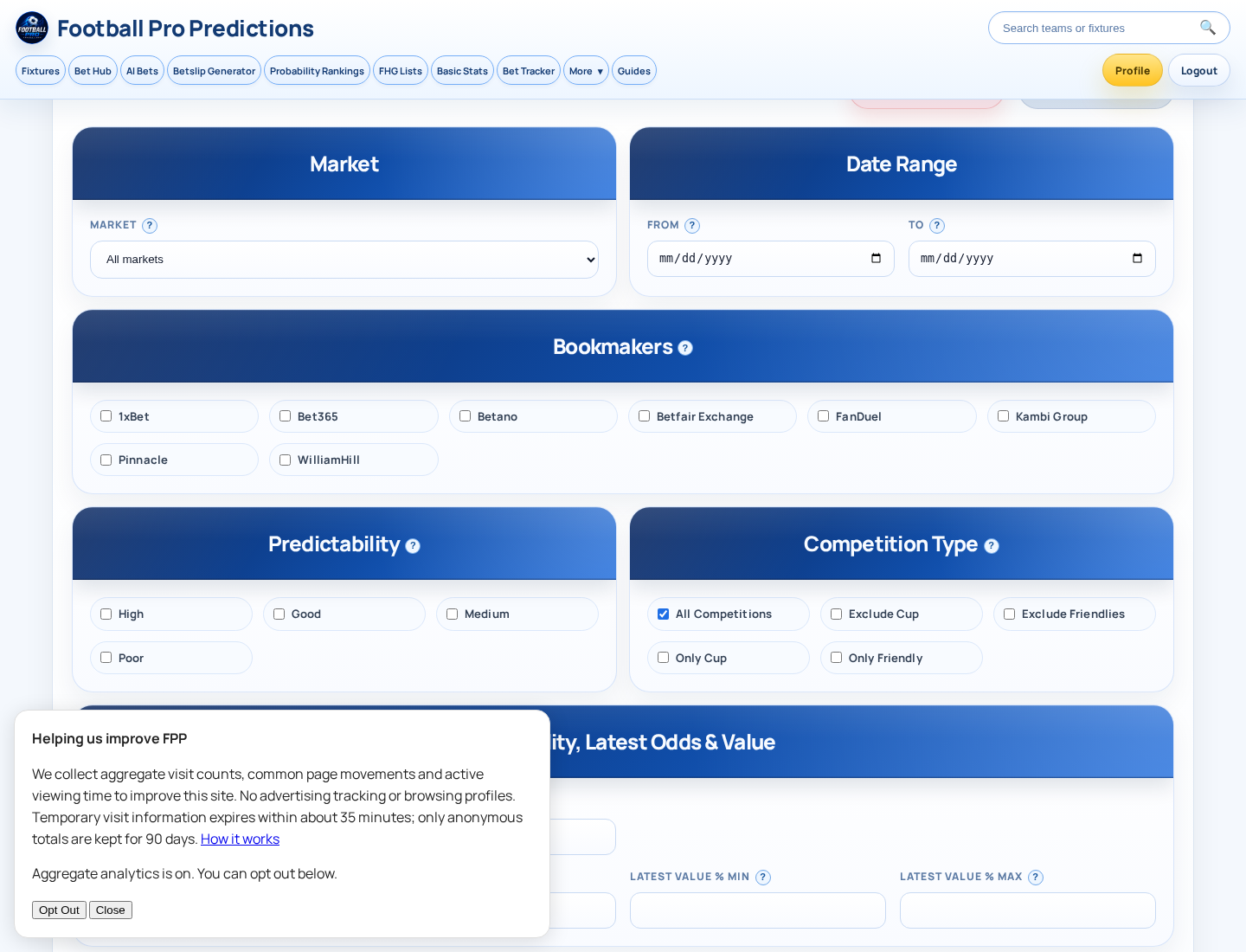Click the yellow Profile button

click(1133, 71)
